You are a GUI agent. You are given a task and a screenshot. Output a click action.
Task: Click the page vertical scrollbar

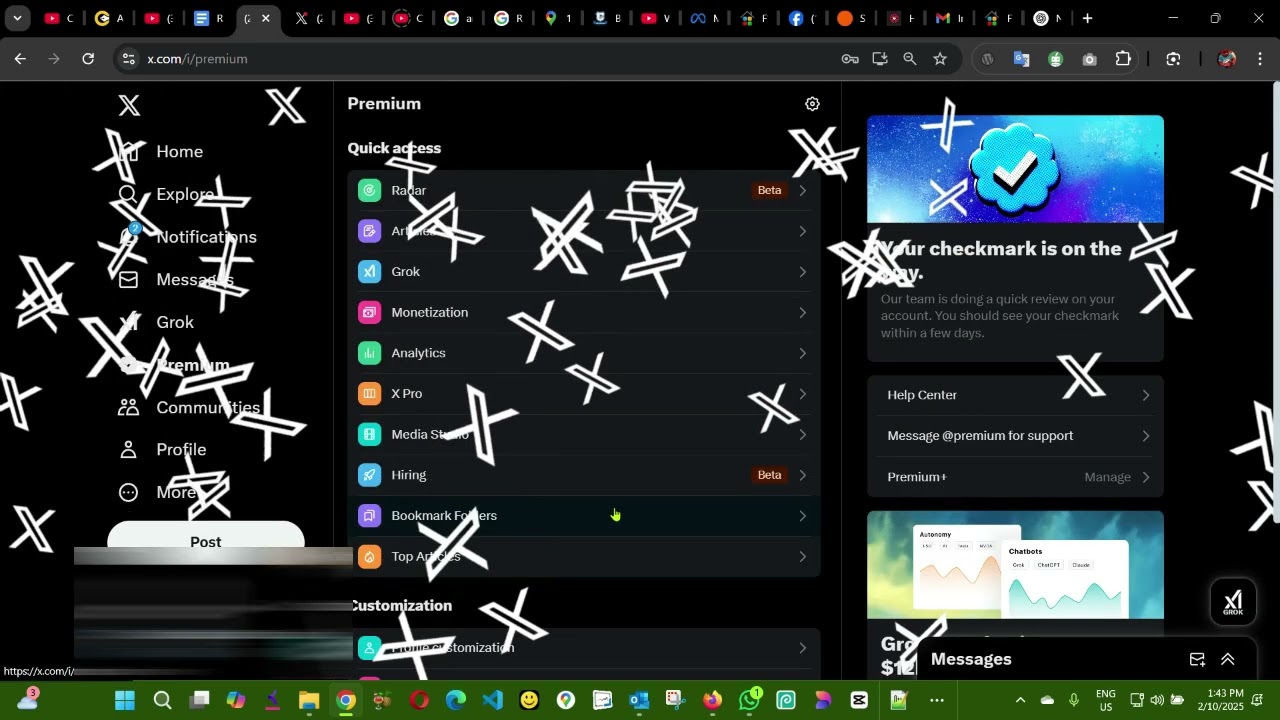(x=1275, y=300)
